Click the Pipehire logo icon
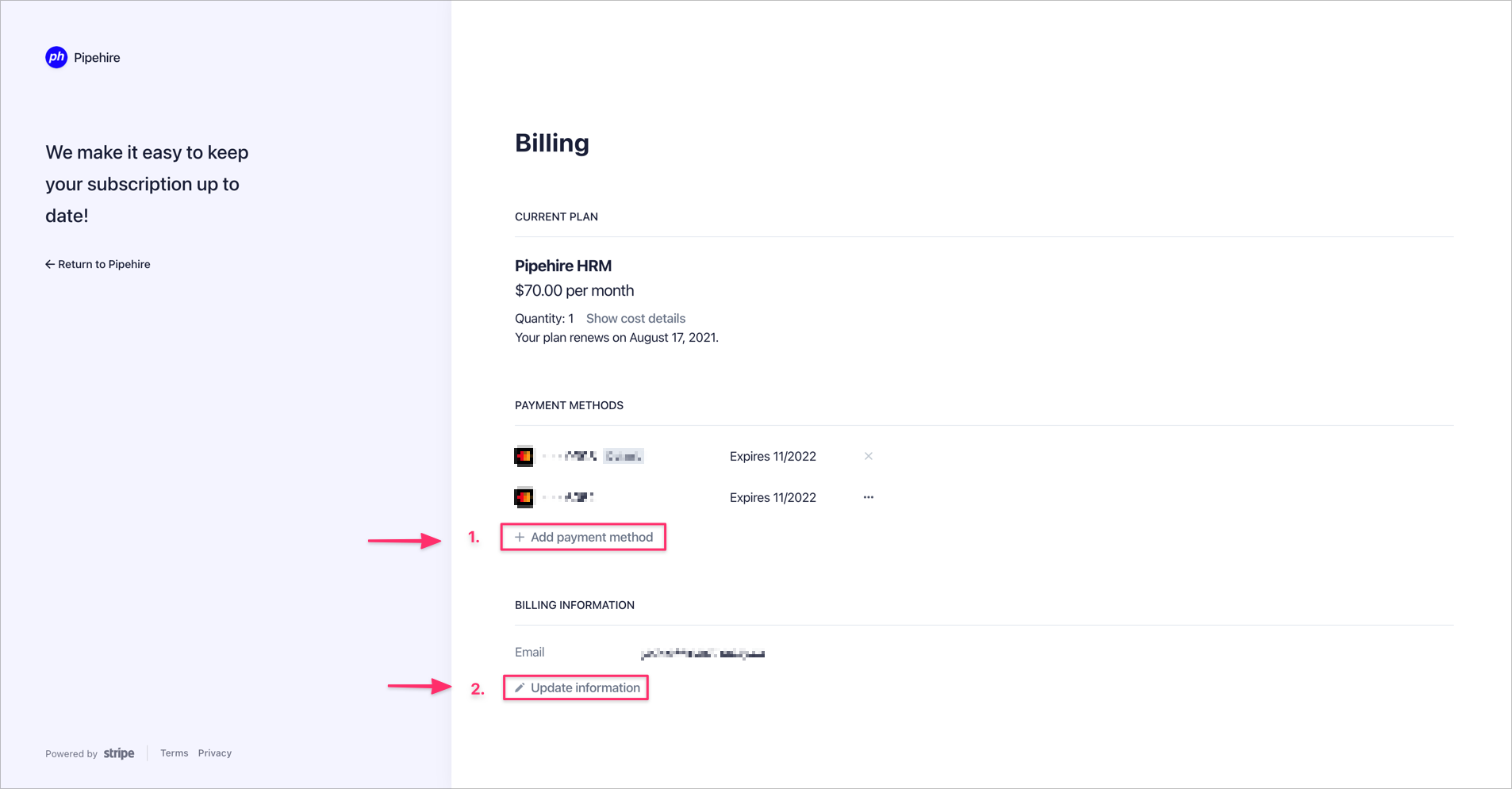 click(56, 57)
